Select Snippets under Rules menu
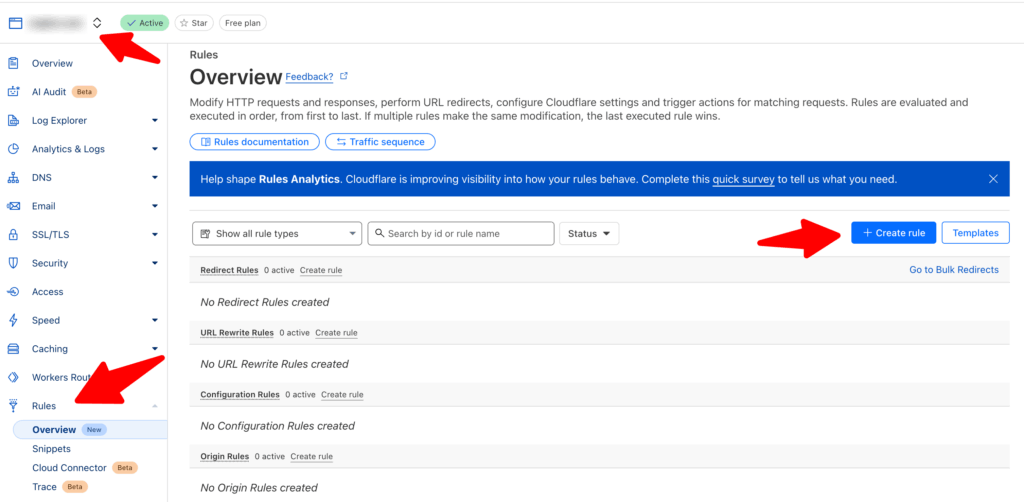1024x502 pixels. point(52,449)
